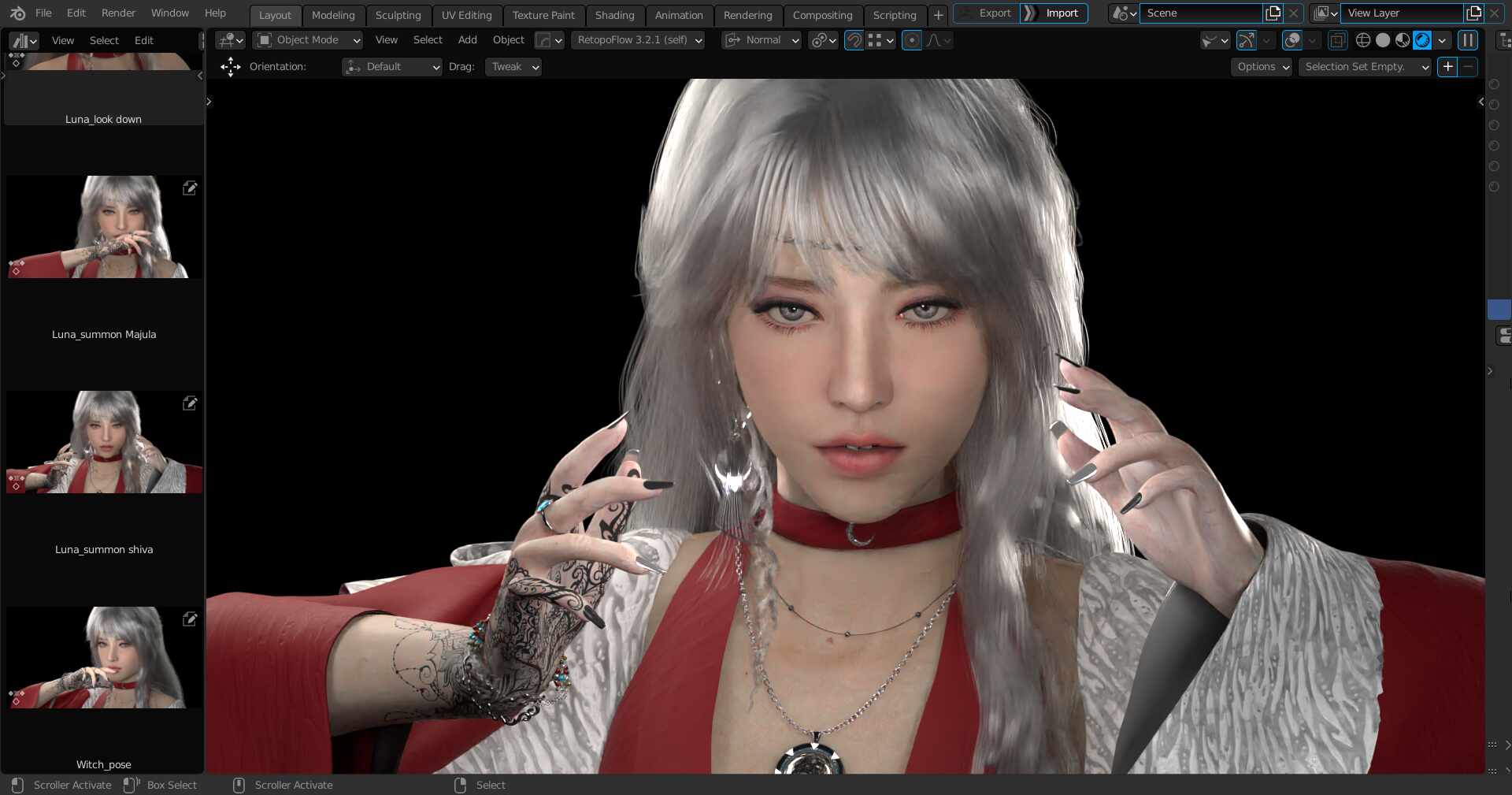Open the Object Mode dropdown

(307, 40)
